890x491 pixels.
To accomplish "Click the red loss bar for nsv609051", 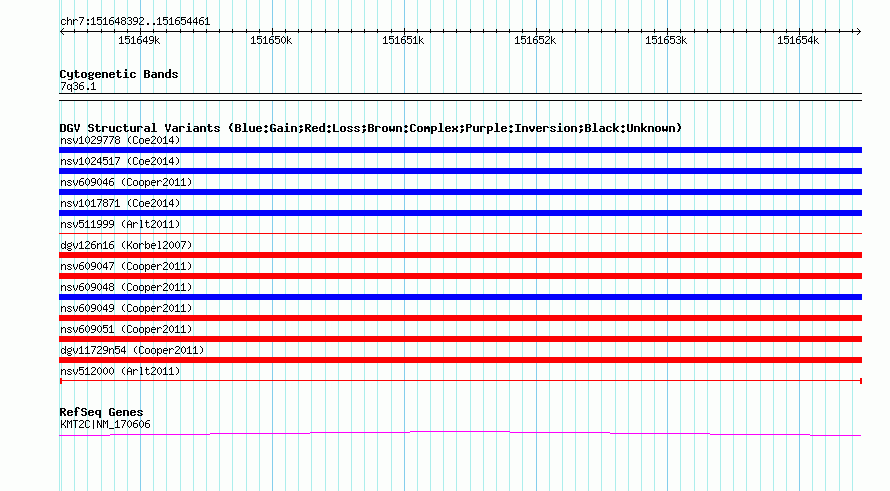I will click(460, 339).
